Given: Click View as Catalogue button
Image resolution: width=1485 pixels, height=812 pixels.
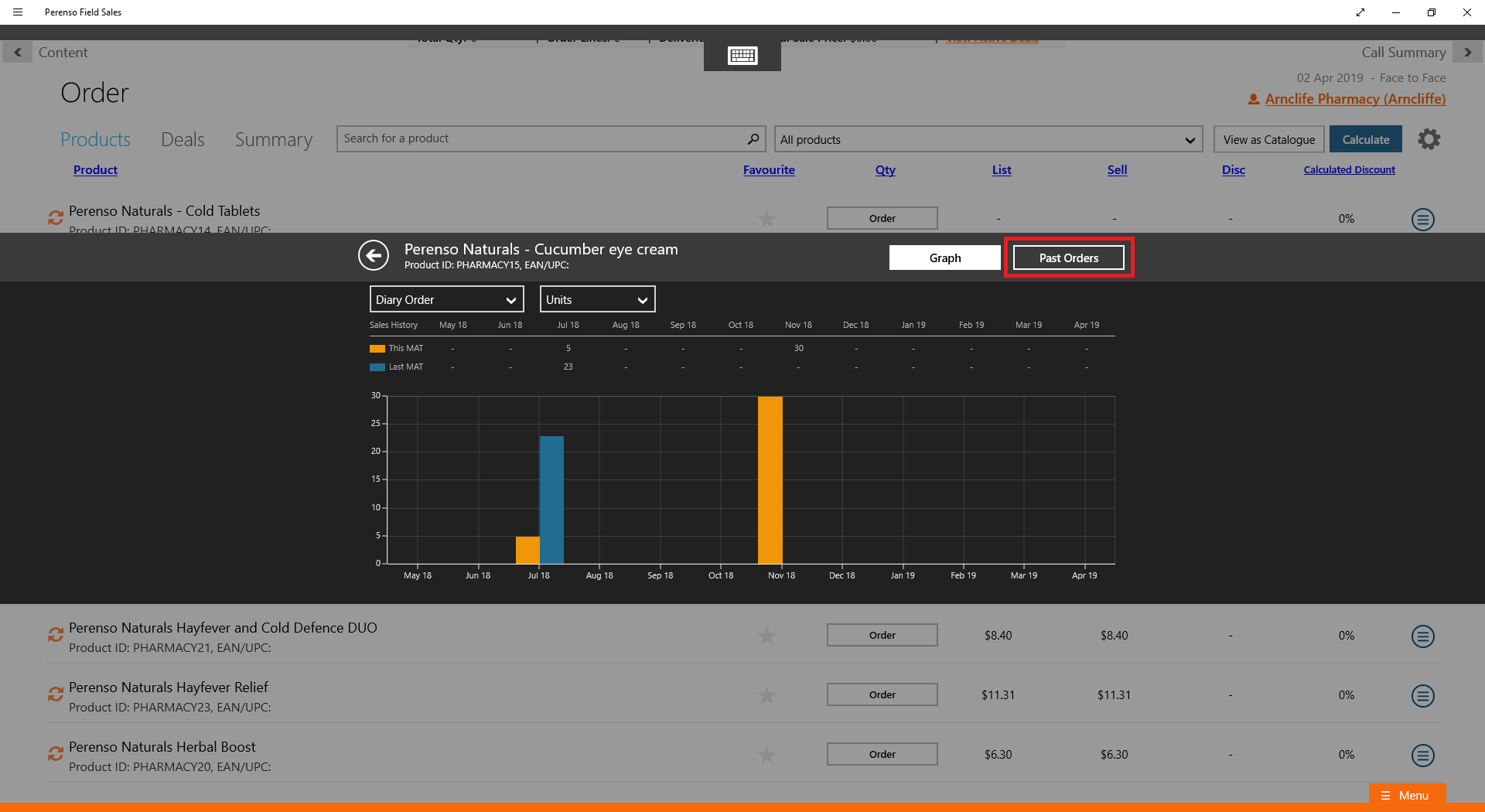Looking at the screenshot, I should (1269, 139).
